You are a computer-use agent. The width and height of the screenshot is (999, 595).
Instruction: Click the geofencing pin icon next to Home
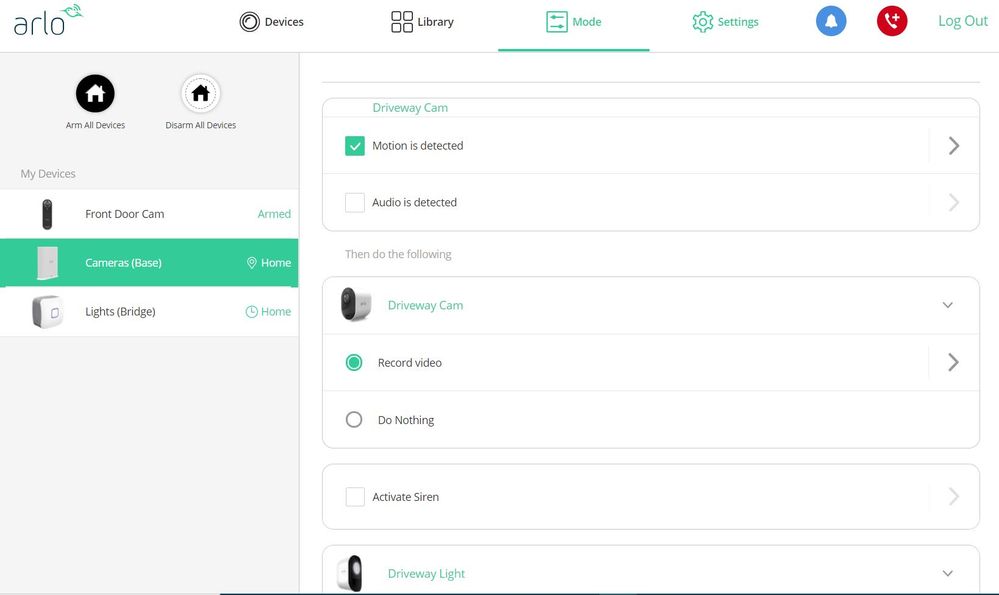[252, 263]
